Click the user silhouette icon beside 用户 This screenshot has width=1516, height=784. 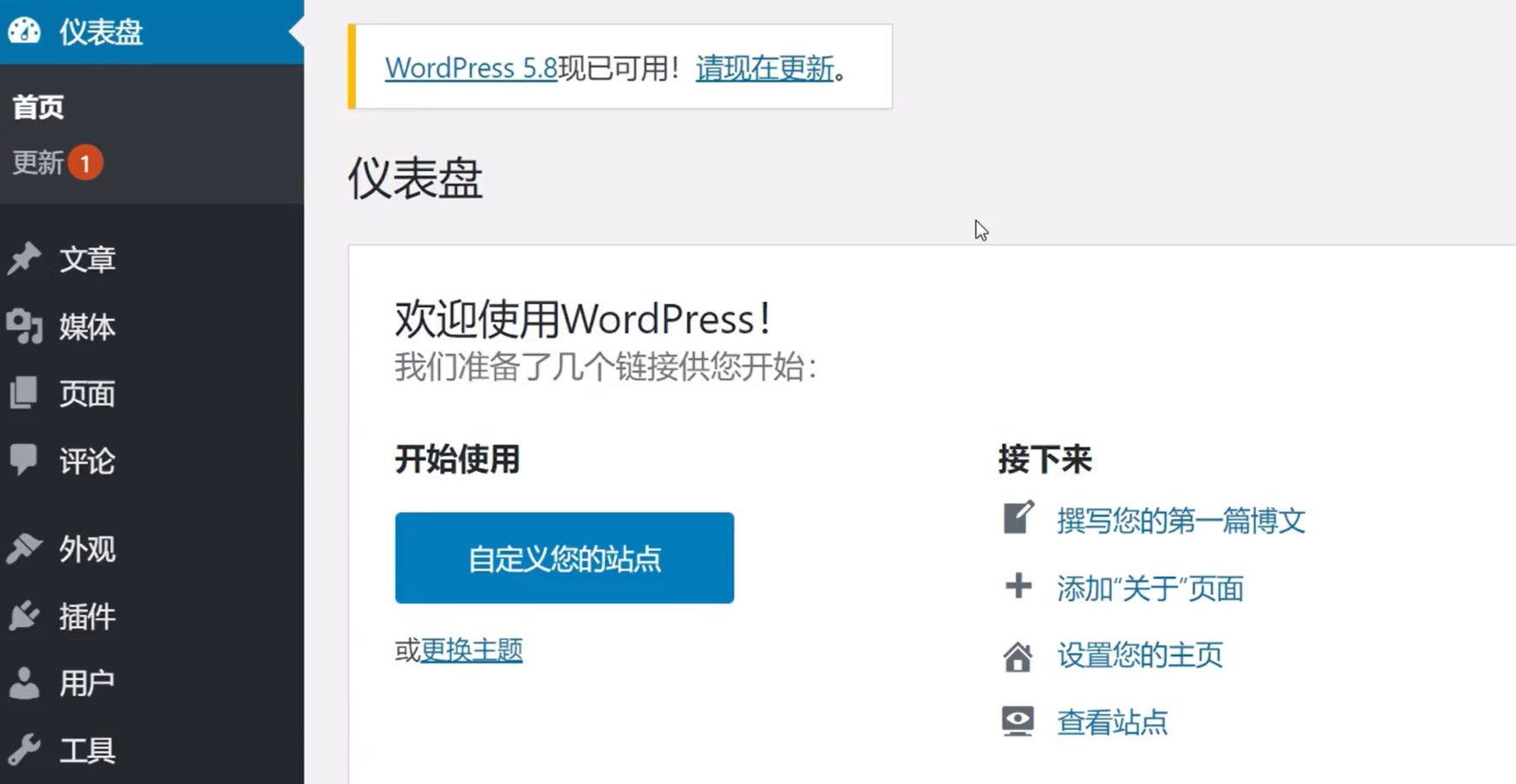pyautogui.click(x=24, y=683)
